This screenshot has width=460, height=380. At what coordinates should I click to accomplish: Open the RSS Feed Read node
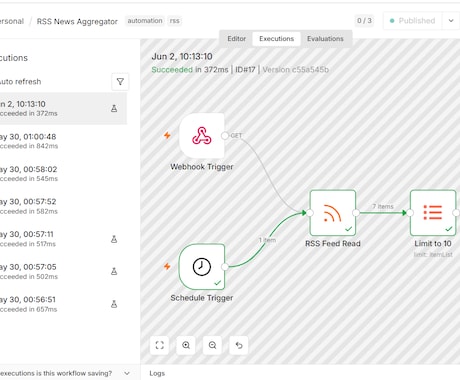coord(333,213)
